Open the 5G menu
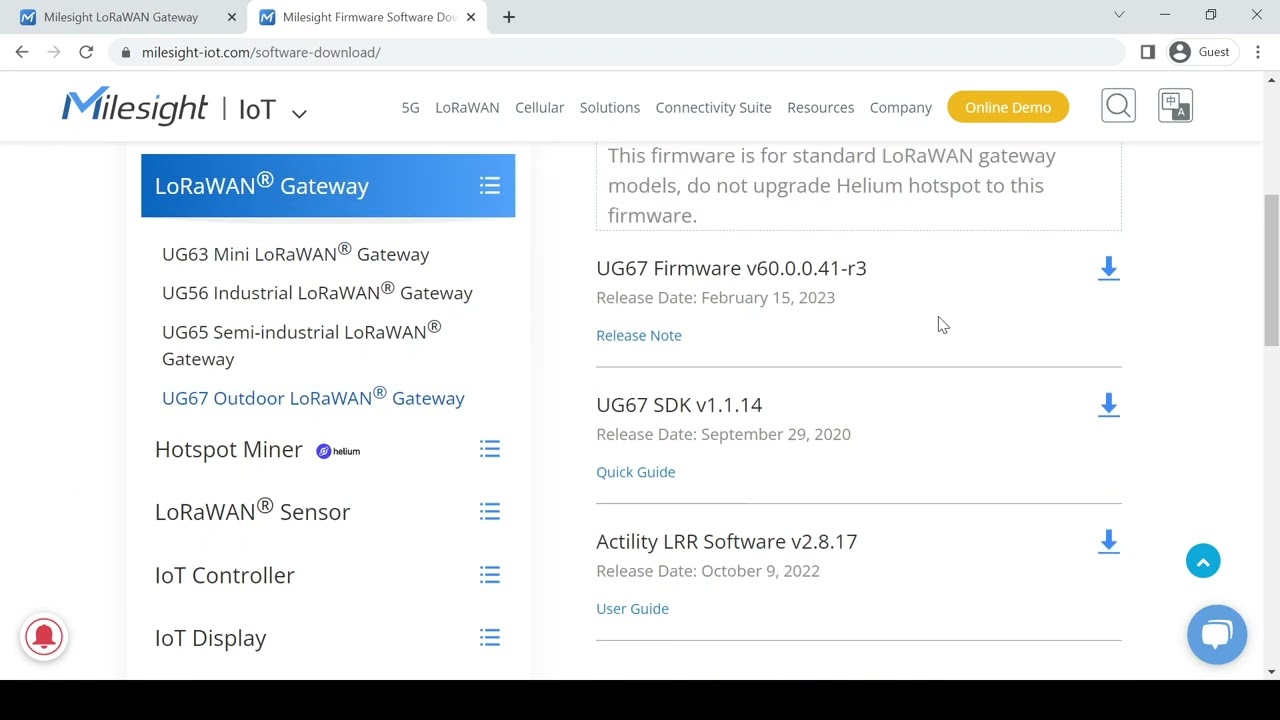1280x720 pixels. pyautogui.click(x=410, y=107)
